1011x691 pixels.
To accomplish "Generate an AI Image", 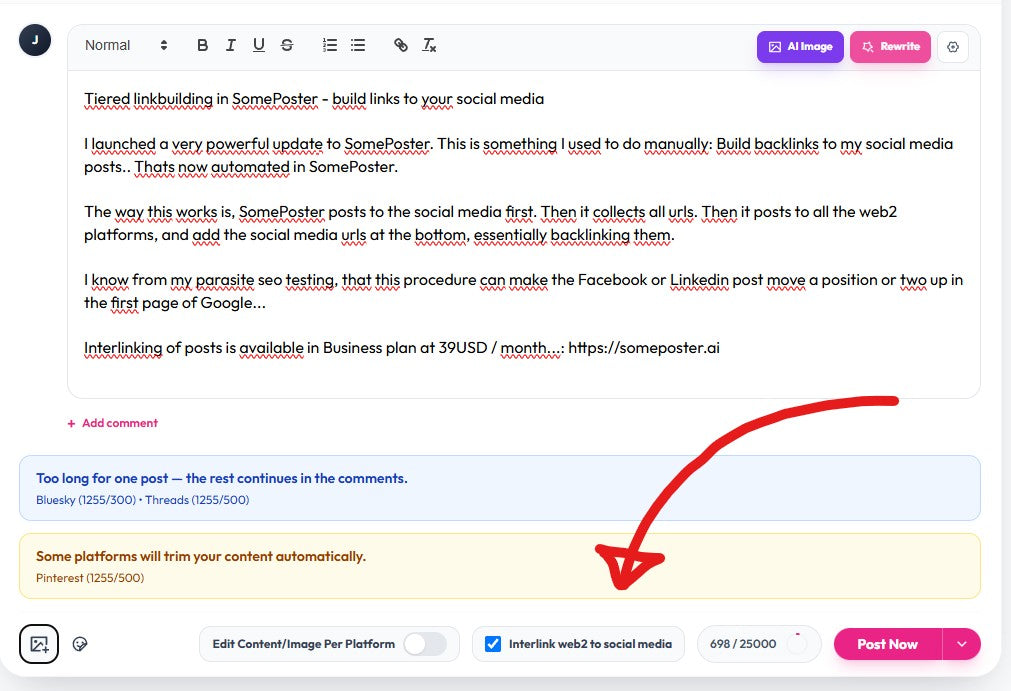I will click(800, 46).
